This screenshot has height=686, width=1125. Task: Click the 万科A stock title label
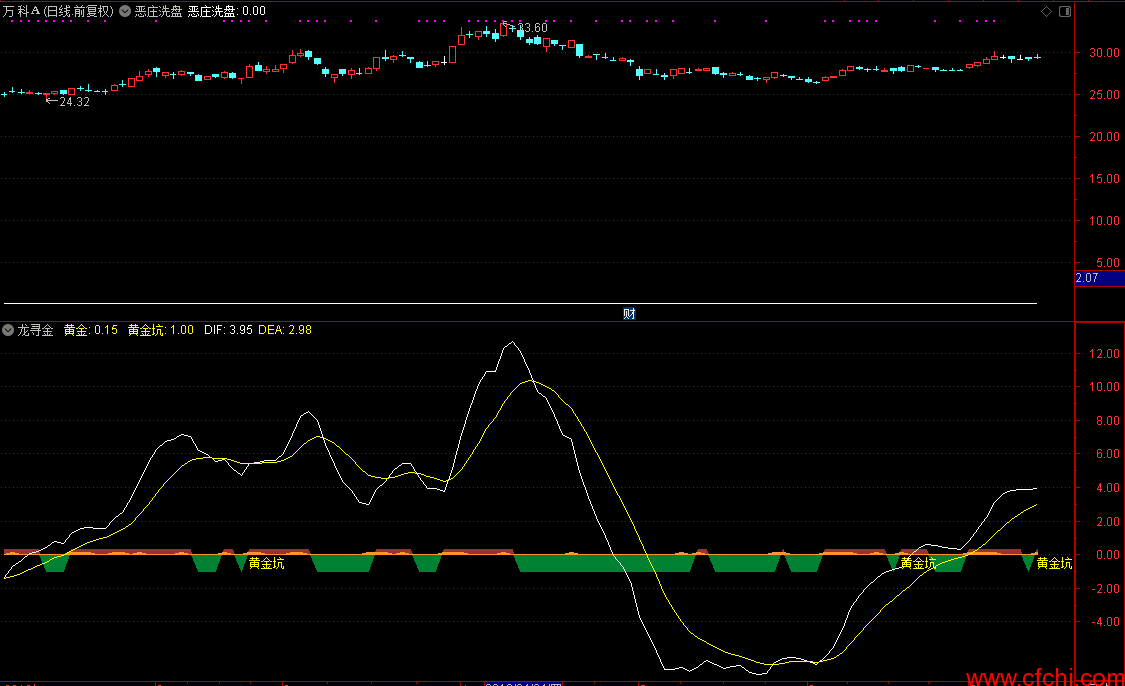coord(58,11)
